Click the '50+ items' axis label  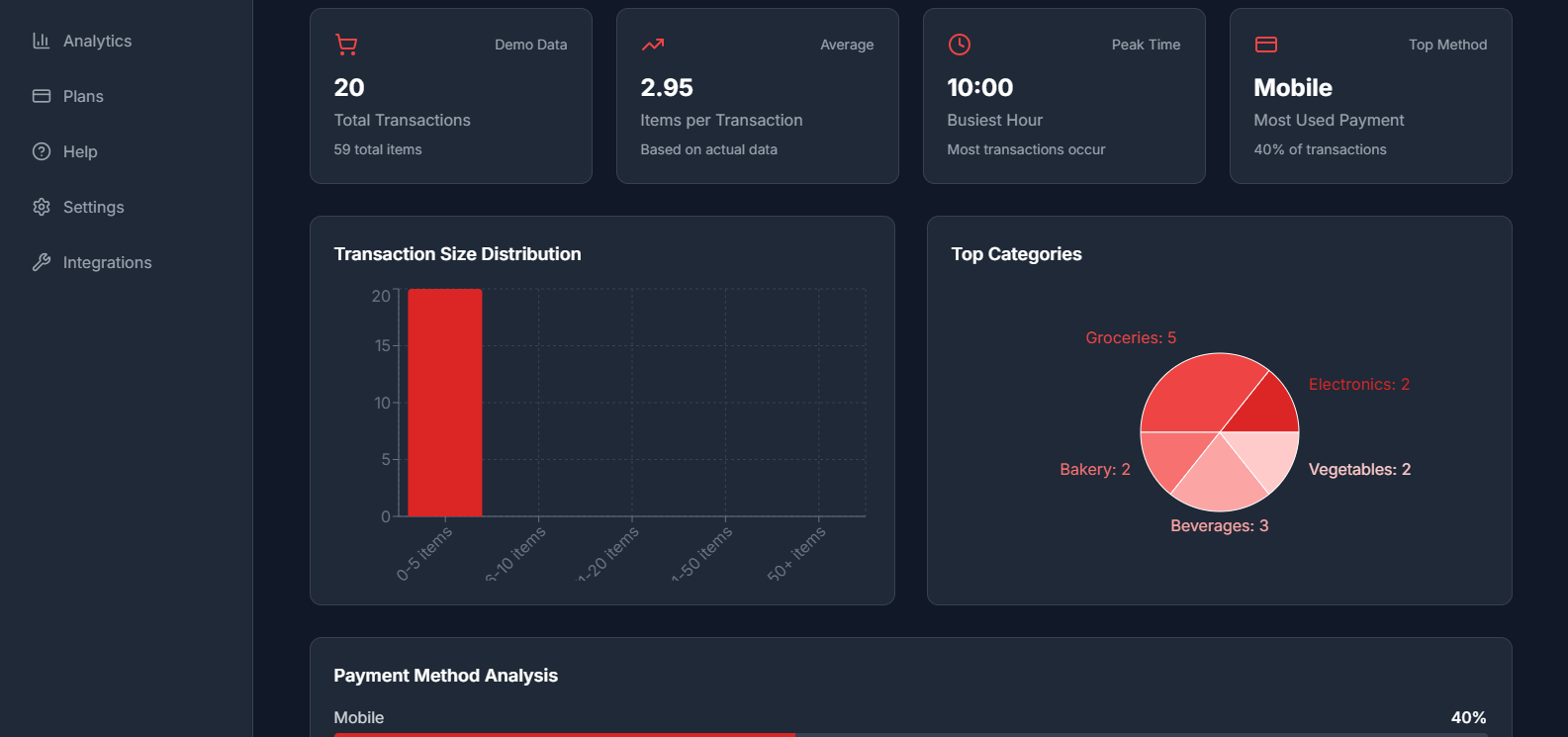tap(796, 554)
